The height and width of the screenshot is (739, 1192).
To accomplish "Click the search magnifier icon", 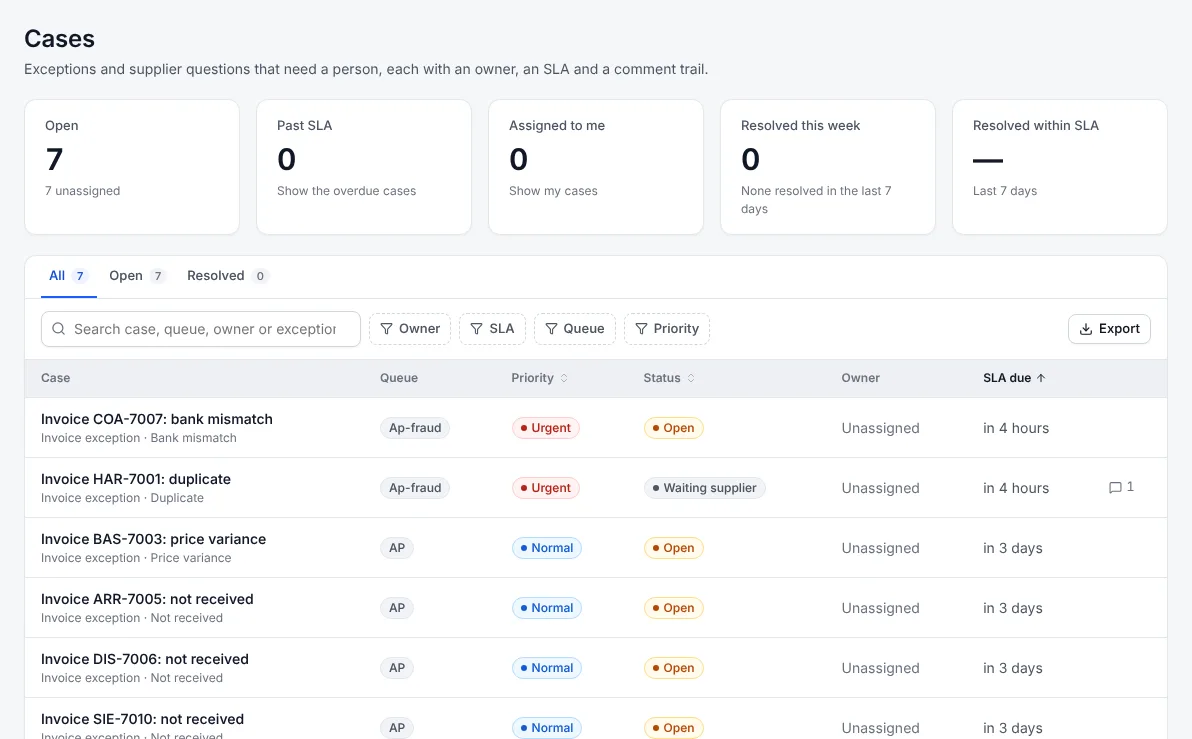I will click(58, 329).
